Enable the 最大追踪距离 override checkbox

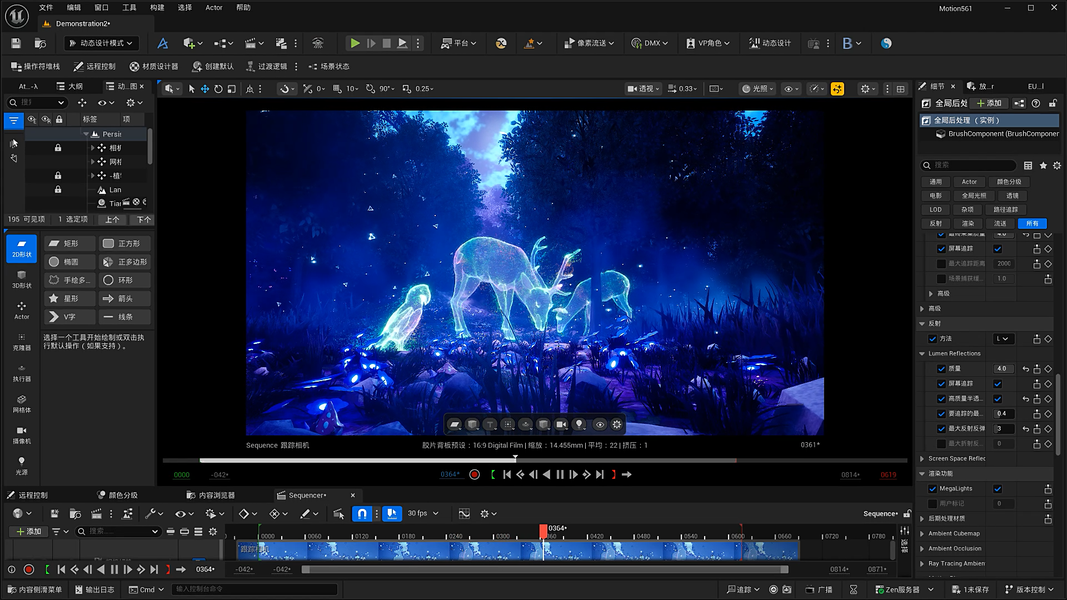coord(941,263)
